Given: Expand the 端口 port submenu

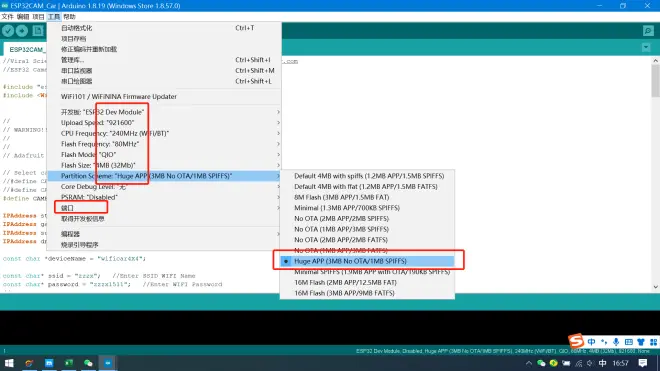Looking at the screenshot, I should pyautogui.click(x=164, y=208).
